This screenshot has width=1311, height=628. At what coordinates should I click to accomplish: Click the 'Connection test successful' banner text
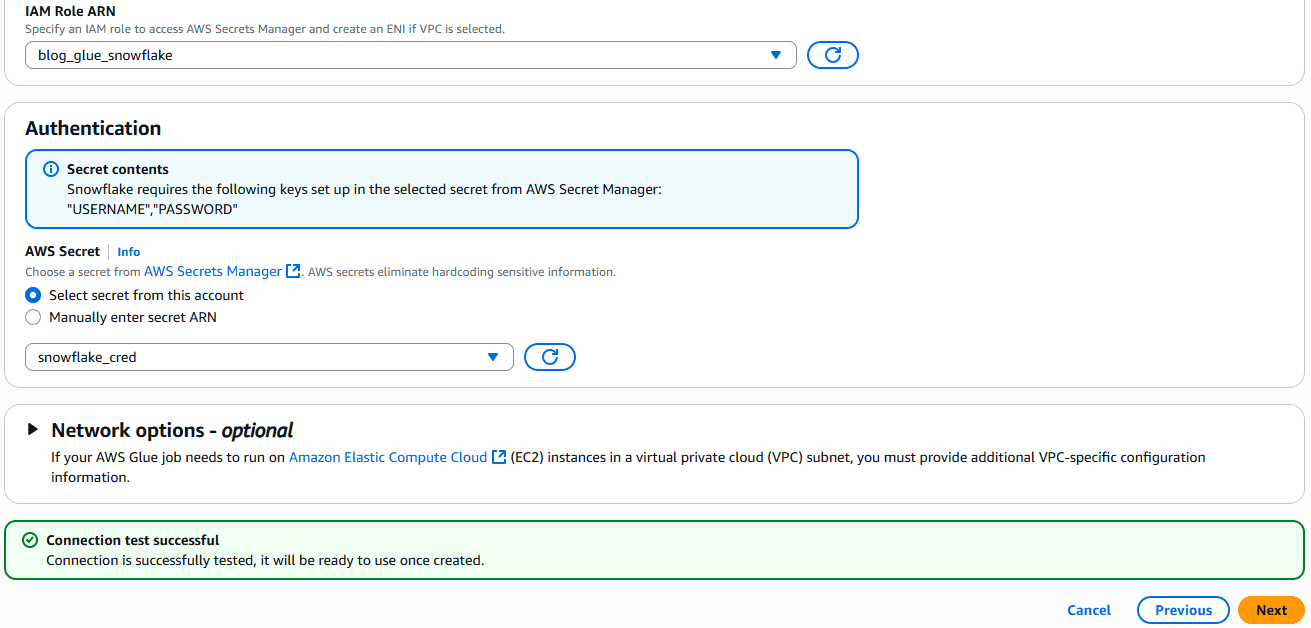tap(133, 540)
